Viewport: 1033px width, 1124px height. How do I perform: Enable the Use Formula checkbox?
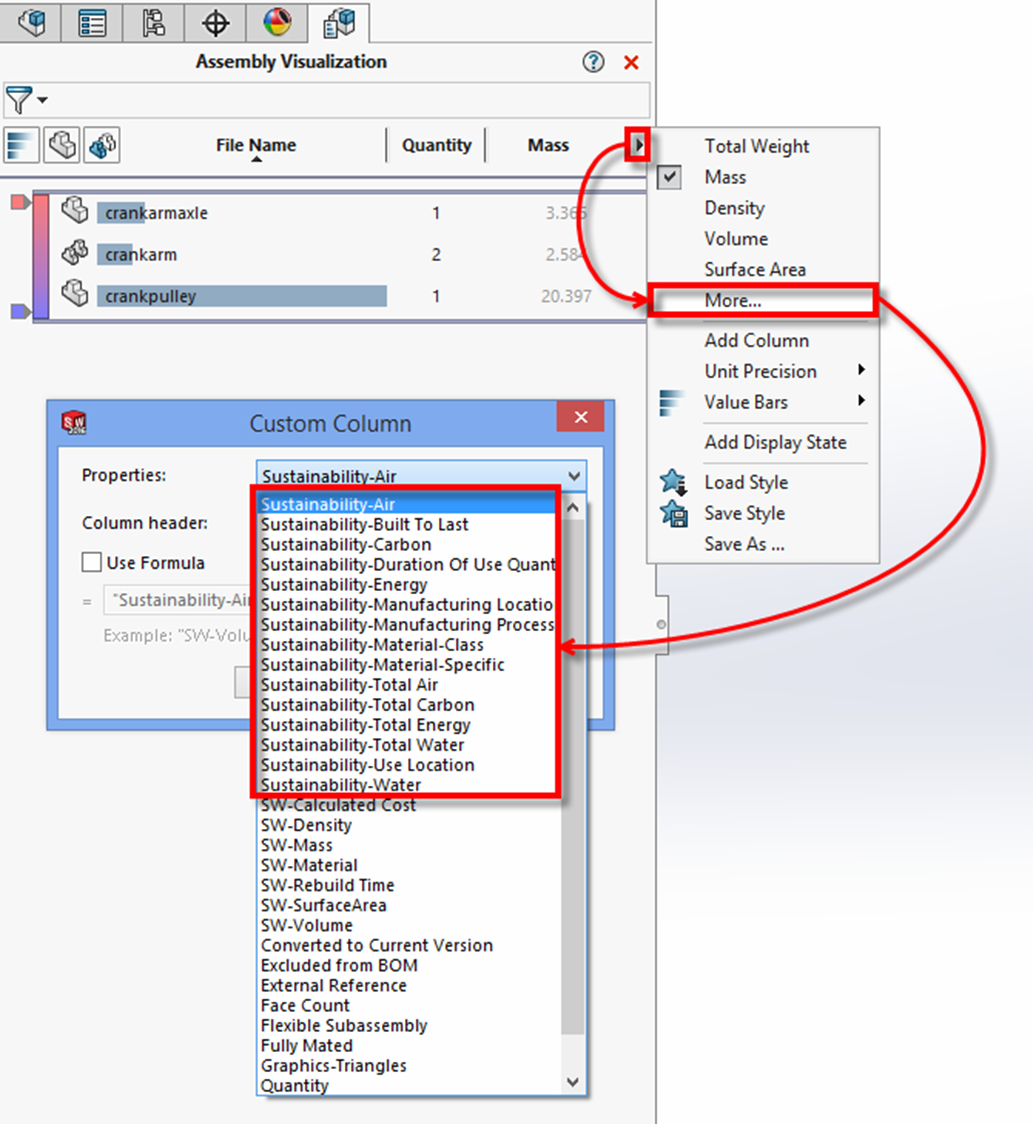[x=91, y=562]
